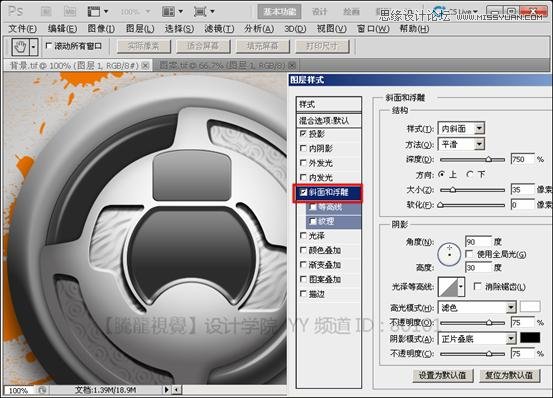
Task: Toggle the 投影 effect checkbox
Action: click(303, 134)
